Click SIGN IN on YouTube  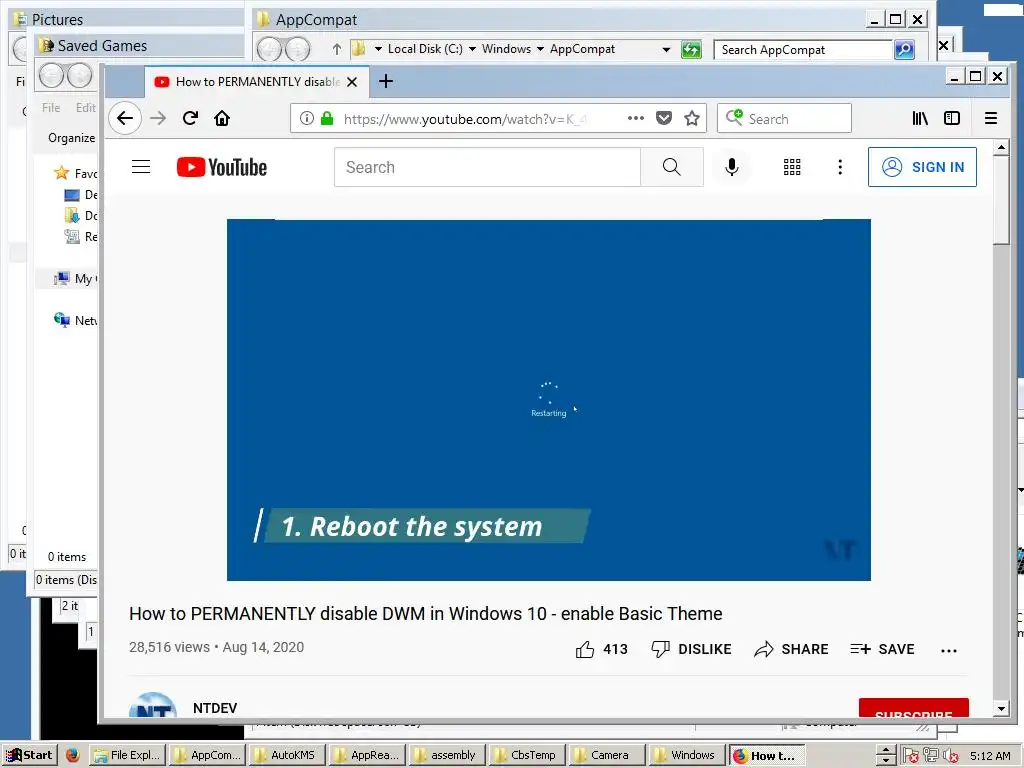pyautogui.click(x=922, y=167)
